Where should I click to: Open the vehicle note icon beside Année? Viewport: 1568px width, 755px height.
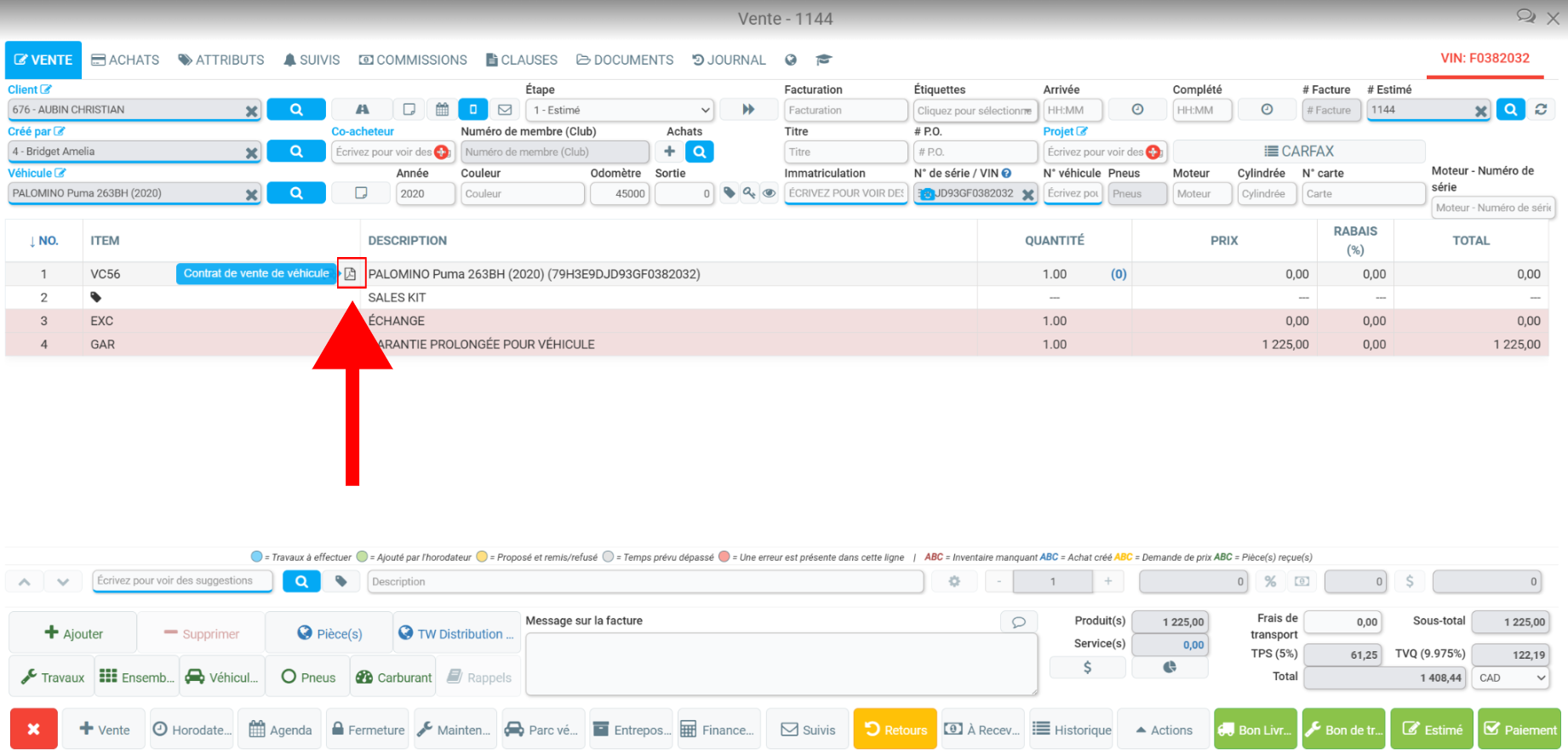[361, 193]
